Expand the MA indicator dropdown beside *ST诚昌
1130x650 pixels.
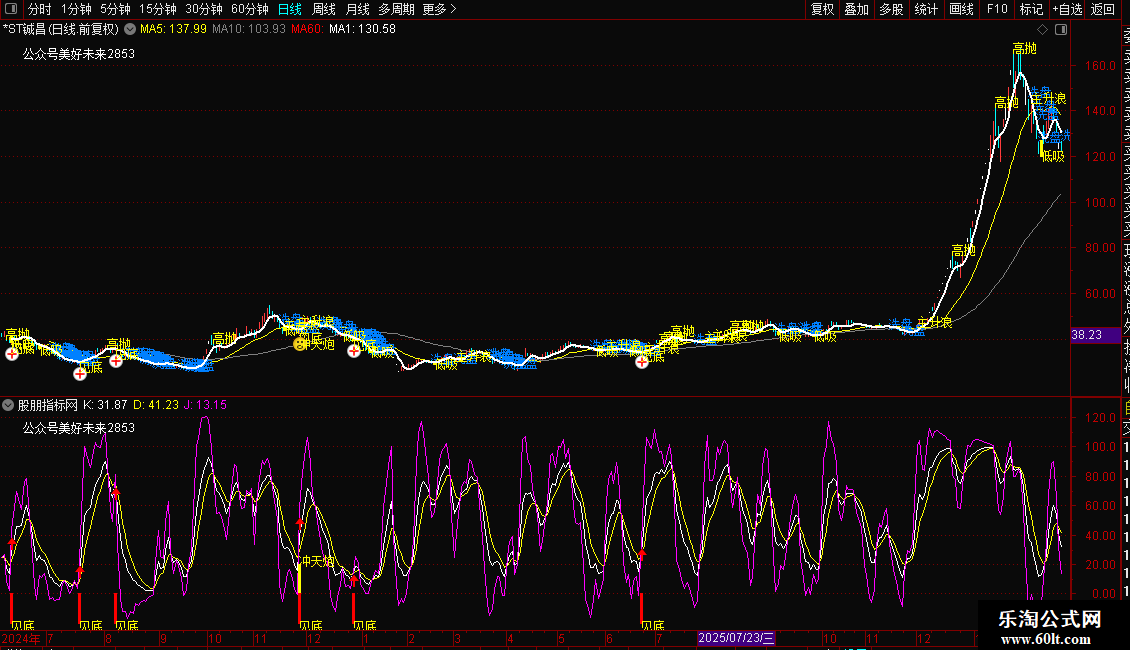(x=130, y=29)
